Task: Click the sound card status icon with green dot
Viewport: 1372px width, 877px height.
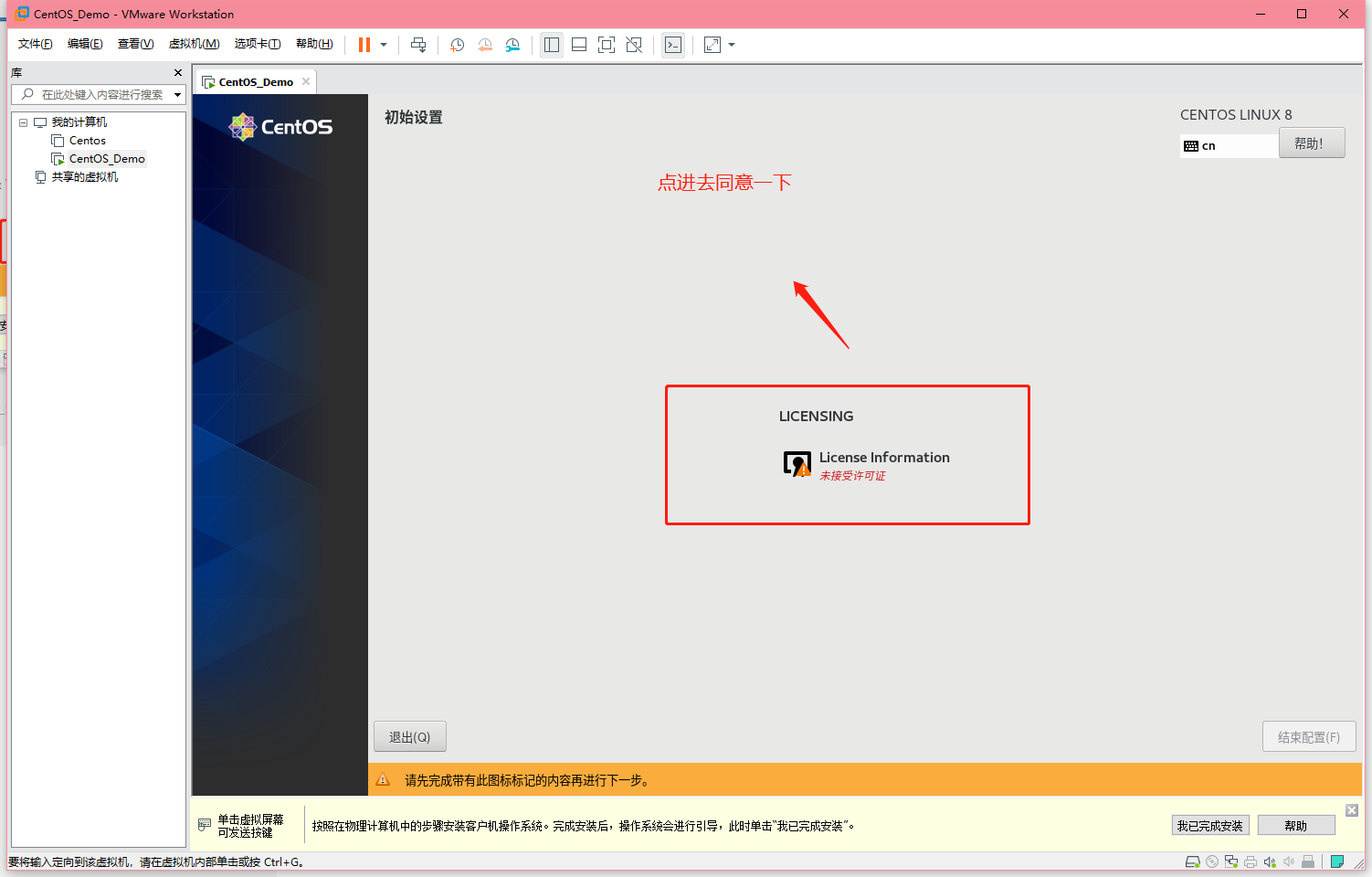Action: (1270, 861)
